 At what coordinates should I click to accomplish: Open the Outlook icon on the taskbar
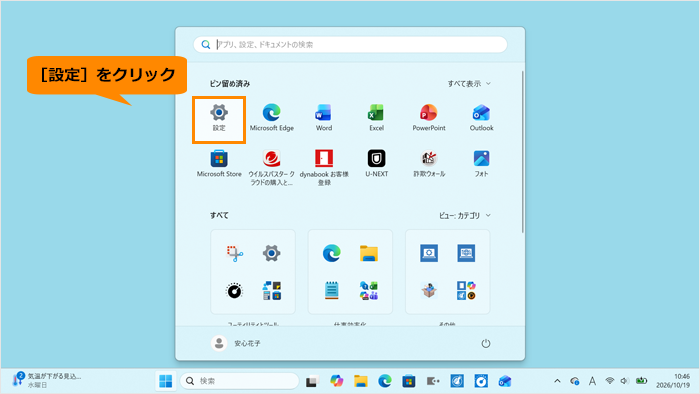tap(505, 381)
